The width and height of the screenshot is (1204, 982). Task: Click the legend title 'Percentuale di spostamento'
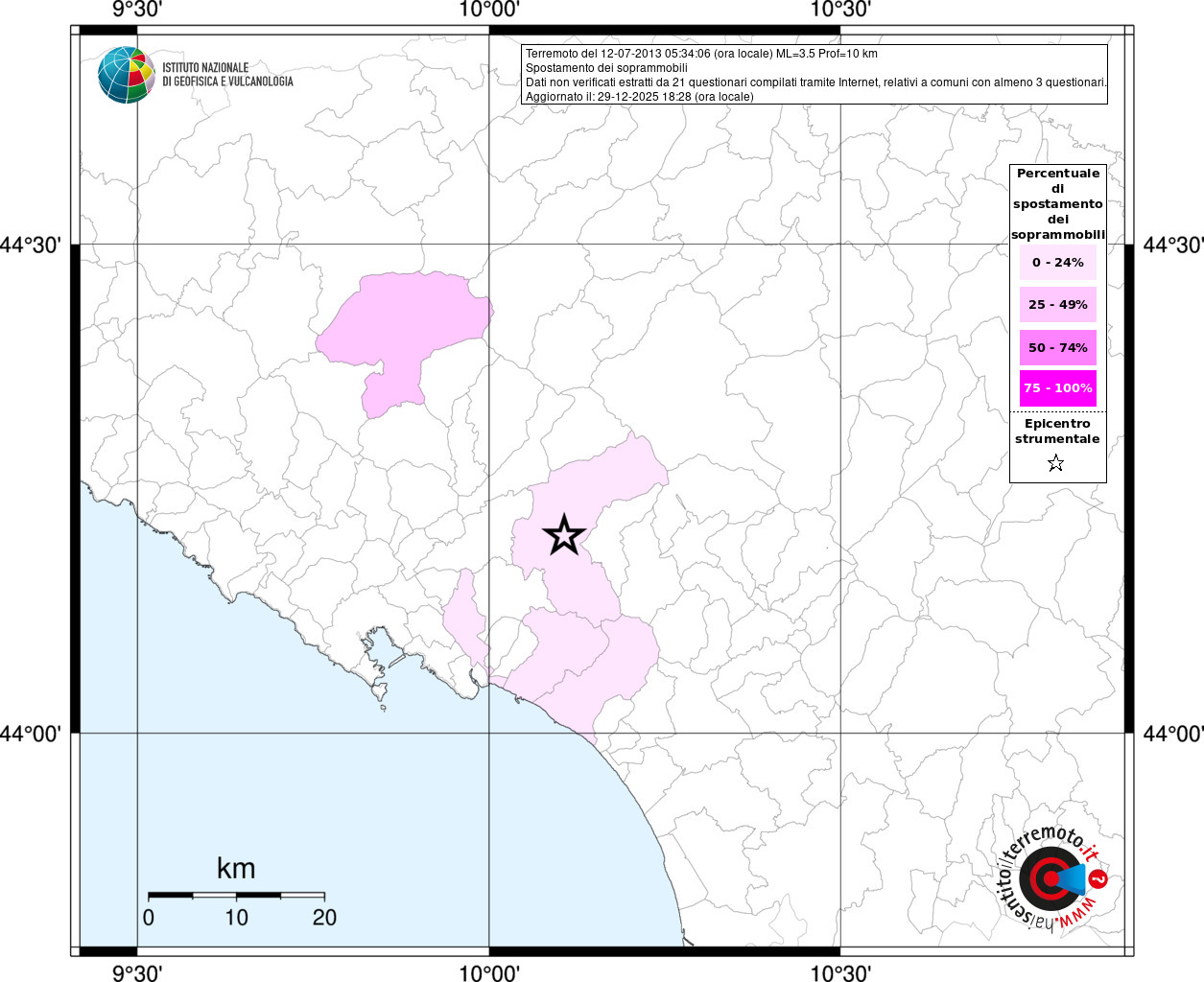(1058, 203)
